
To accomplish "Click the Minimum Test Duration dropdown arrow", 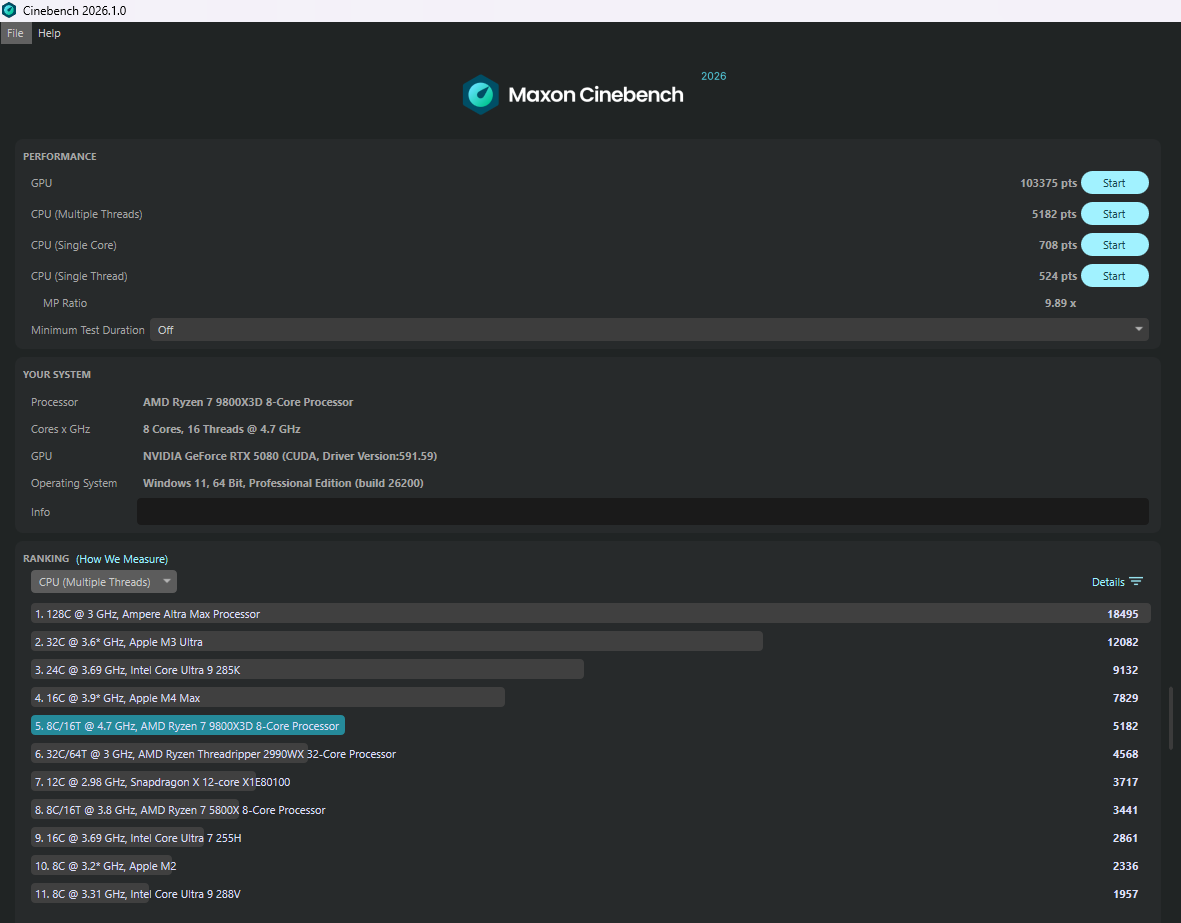I will point(1138,329).
